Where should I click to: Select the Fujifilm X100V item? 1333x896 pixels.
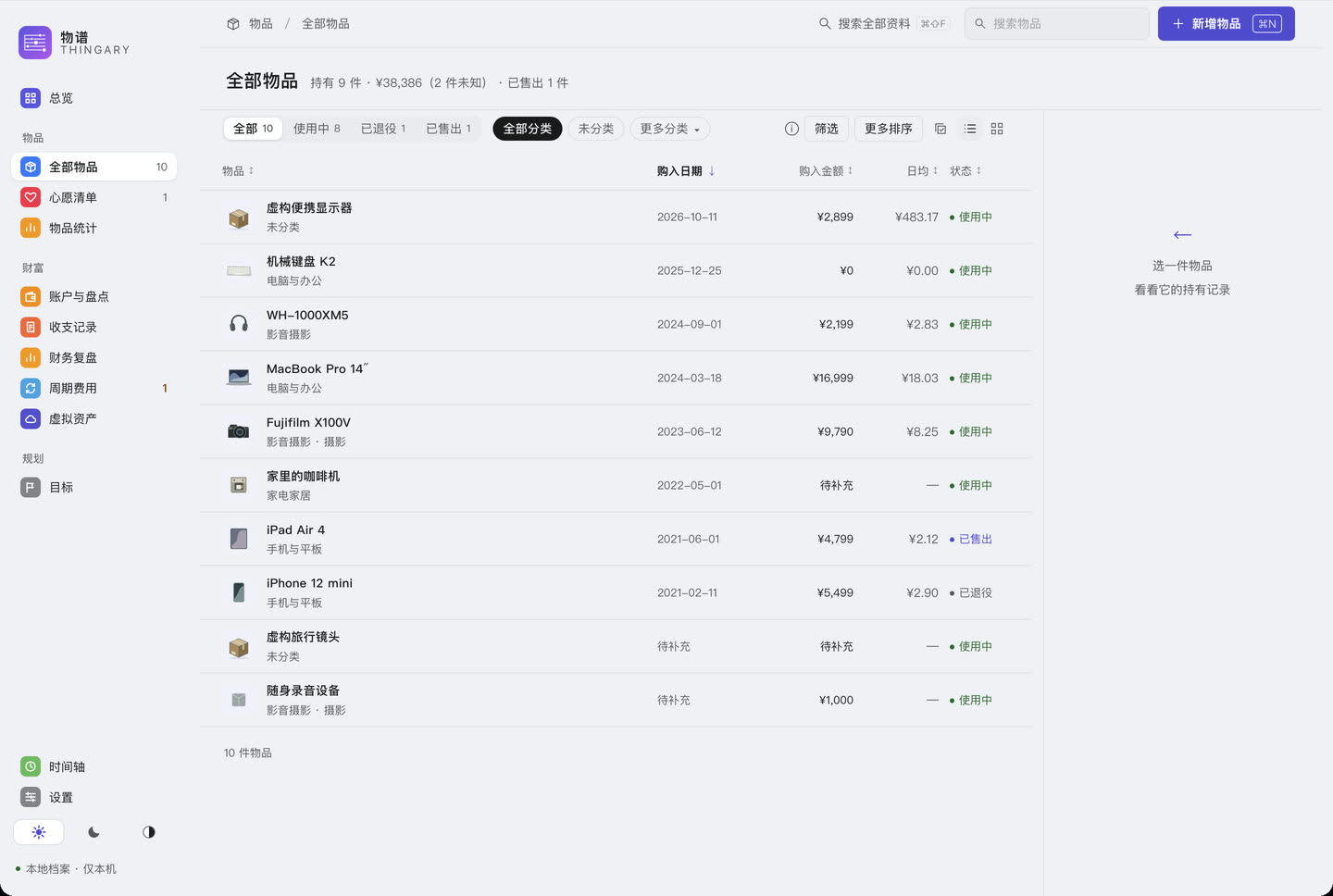coord(615,431)
